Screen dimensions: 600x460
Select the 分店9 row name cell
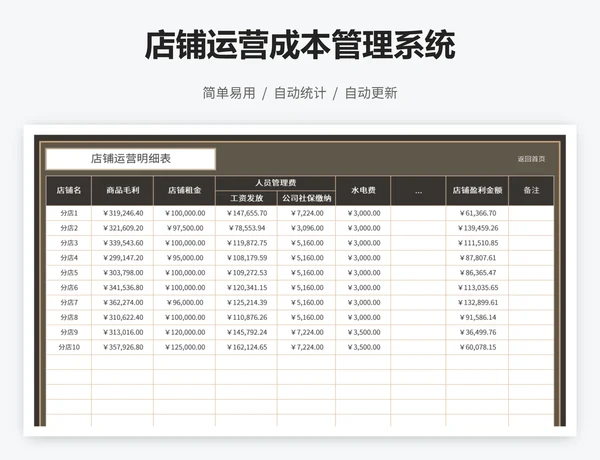point(69,333)
